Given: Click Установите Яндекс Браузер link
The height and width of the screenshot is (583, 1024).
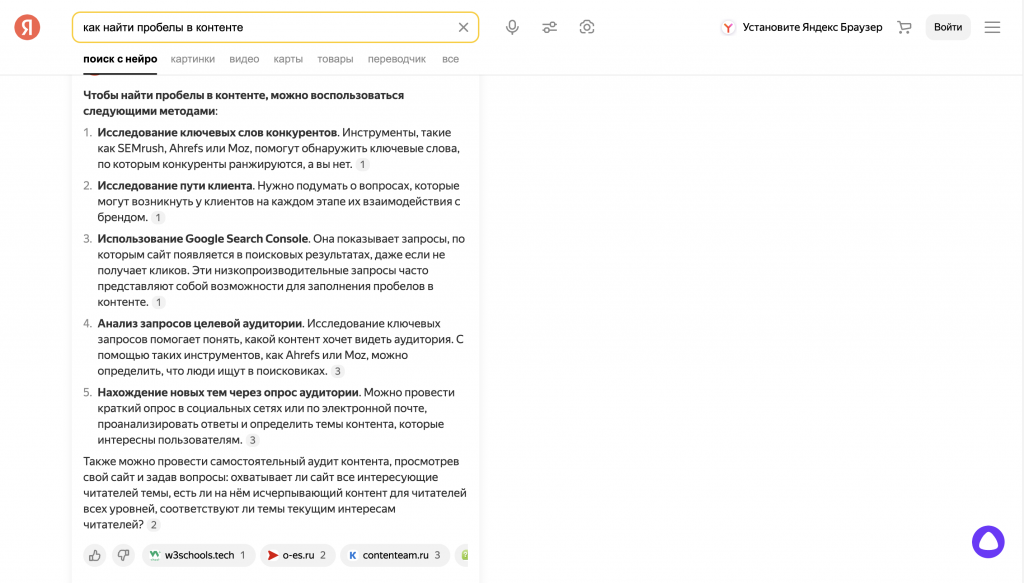Looking at the screenshot, I should (x=802, y=27).
